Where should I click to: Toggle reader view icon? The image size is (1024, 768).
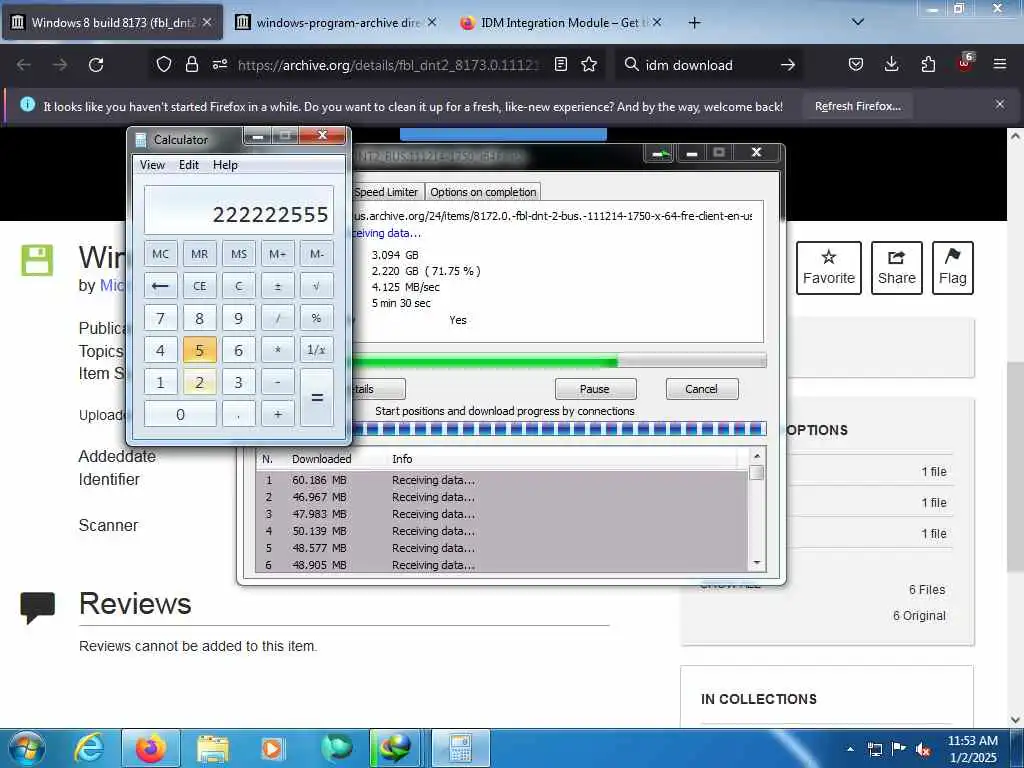(560, 64)
